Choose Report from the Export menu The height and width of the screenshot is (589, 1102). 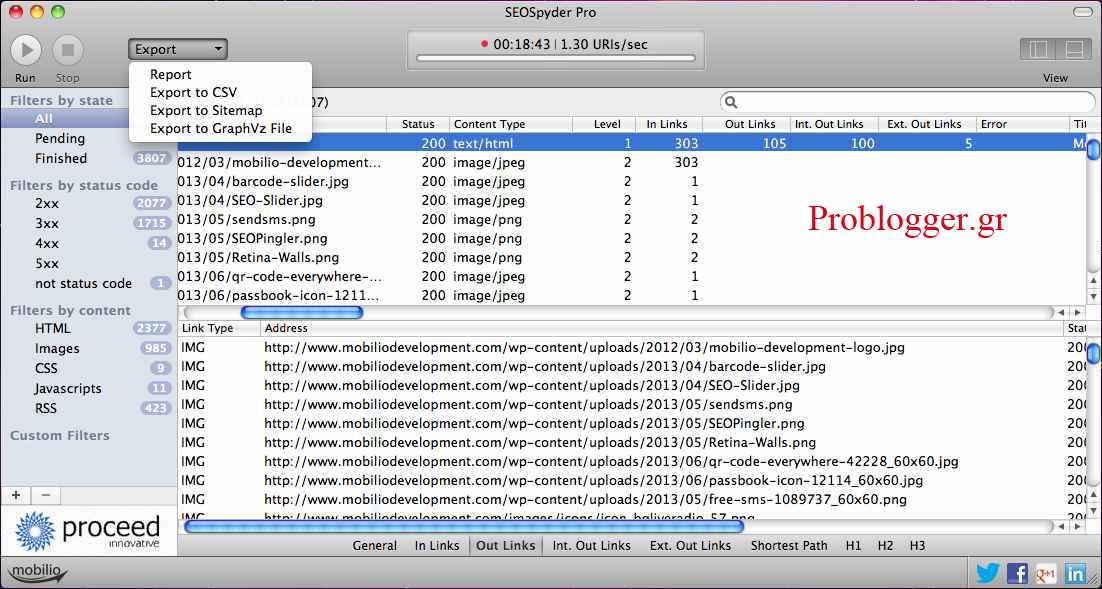point(171,75)
